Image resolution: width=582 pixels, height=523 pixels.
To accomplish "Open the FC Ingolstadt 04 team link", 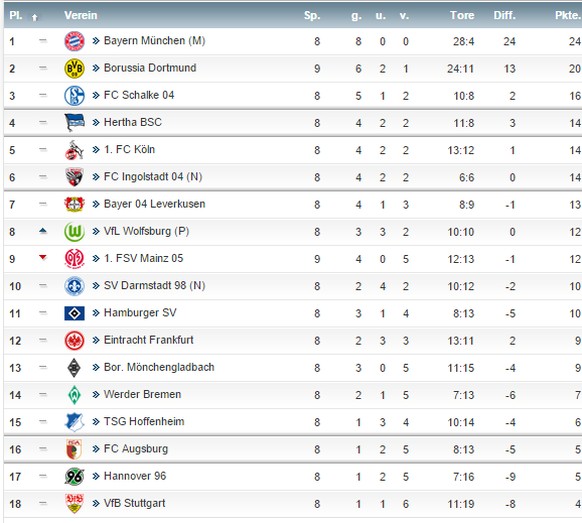I will 153,177.
